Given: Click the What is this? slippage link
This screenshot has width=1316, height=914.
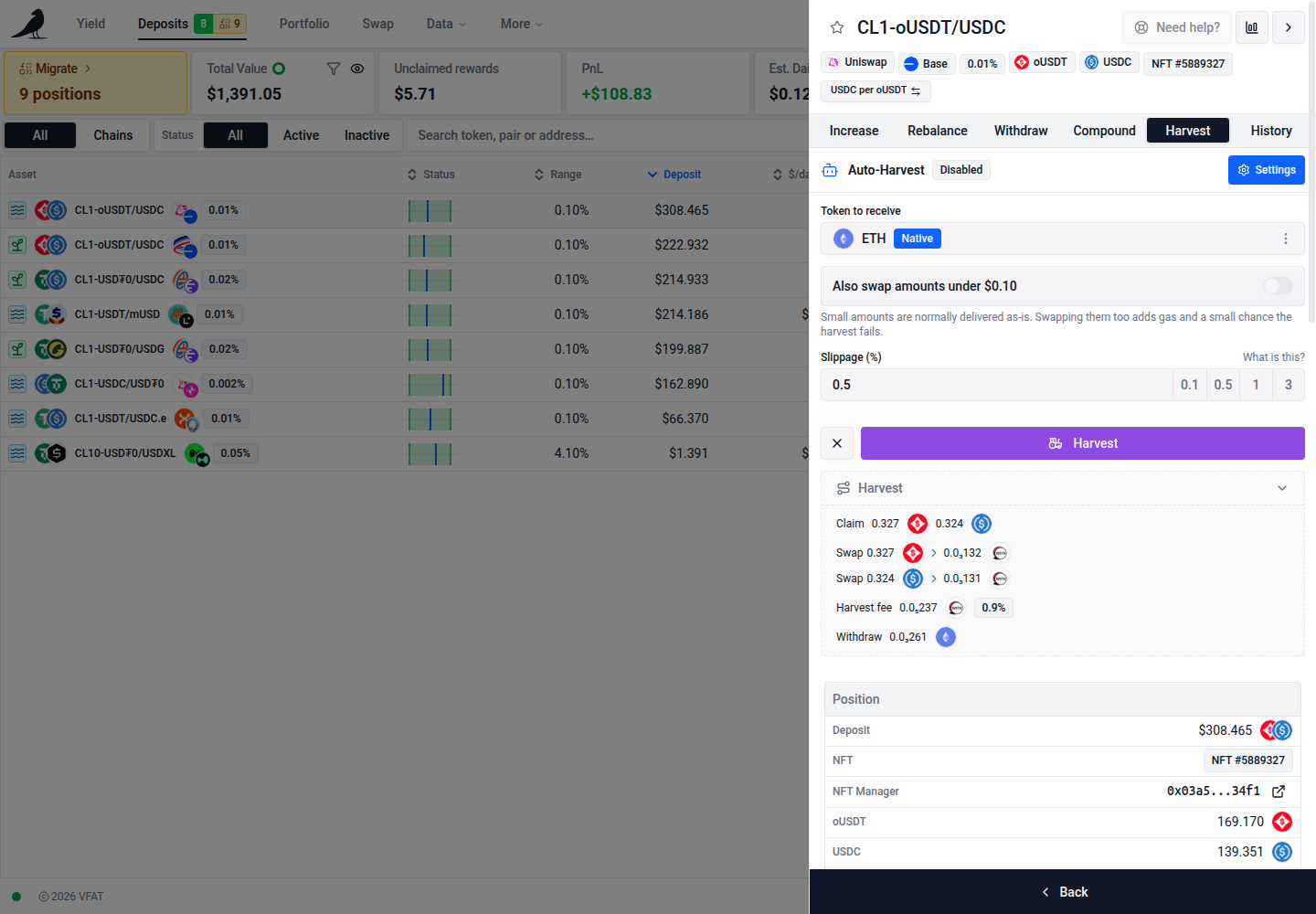Looking at the screenshot, I should click(x=1274, y=357).
